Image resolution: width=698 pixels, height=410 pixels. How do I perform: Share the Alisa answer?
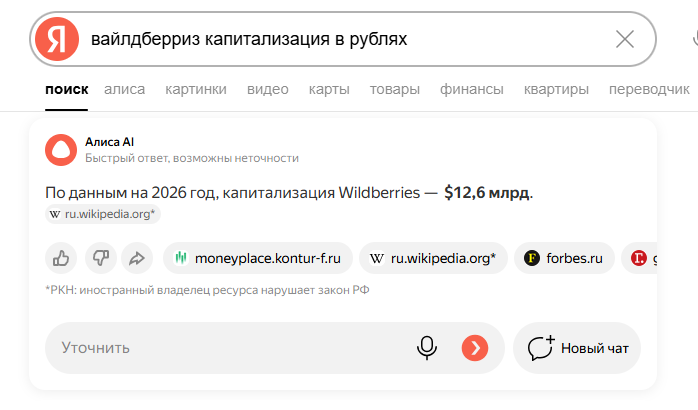135,258
